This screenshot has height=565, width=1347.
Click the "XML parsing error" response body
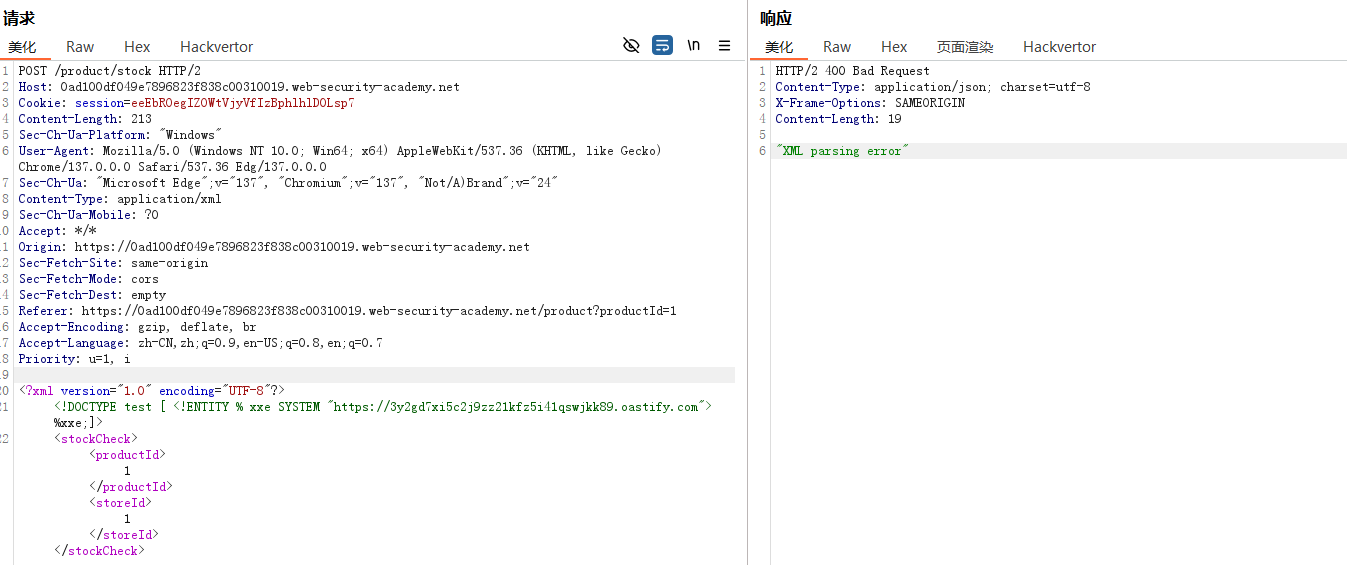point(842,151)
